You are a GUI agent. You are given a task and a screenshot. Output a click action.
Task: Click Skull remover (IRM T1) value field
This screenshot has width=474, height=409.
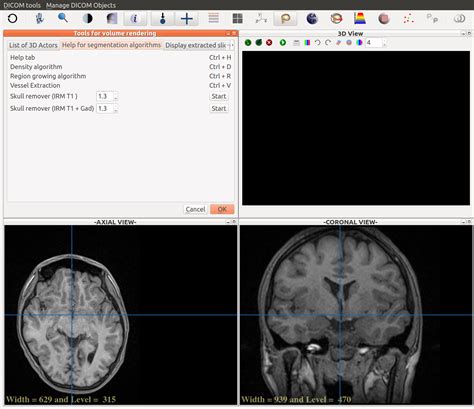click(105, 96)
